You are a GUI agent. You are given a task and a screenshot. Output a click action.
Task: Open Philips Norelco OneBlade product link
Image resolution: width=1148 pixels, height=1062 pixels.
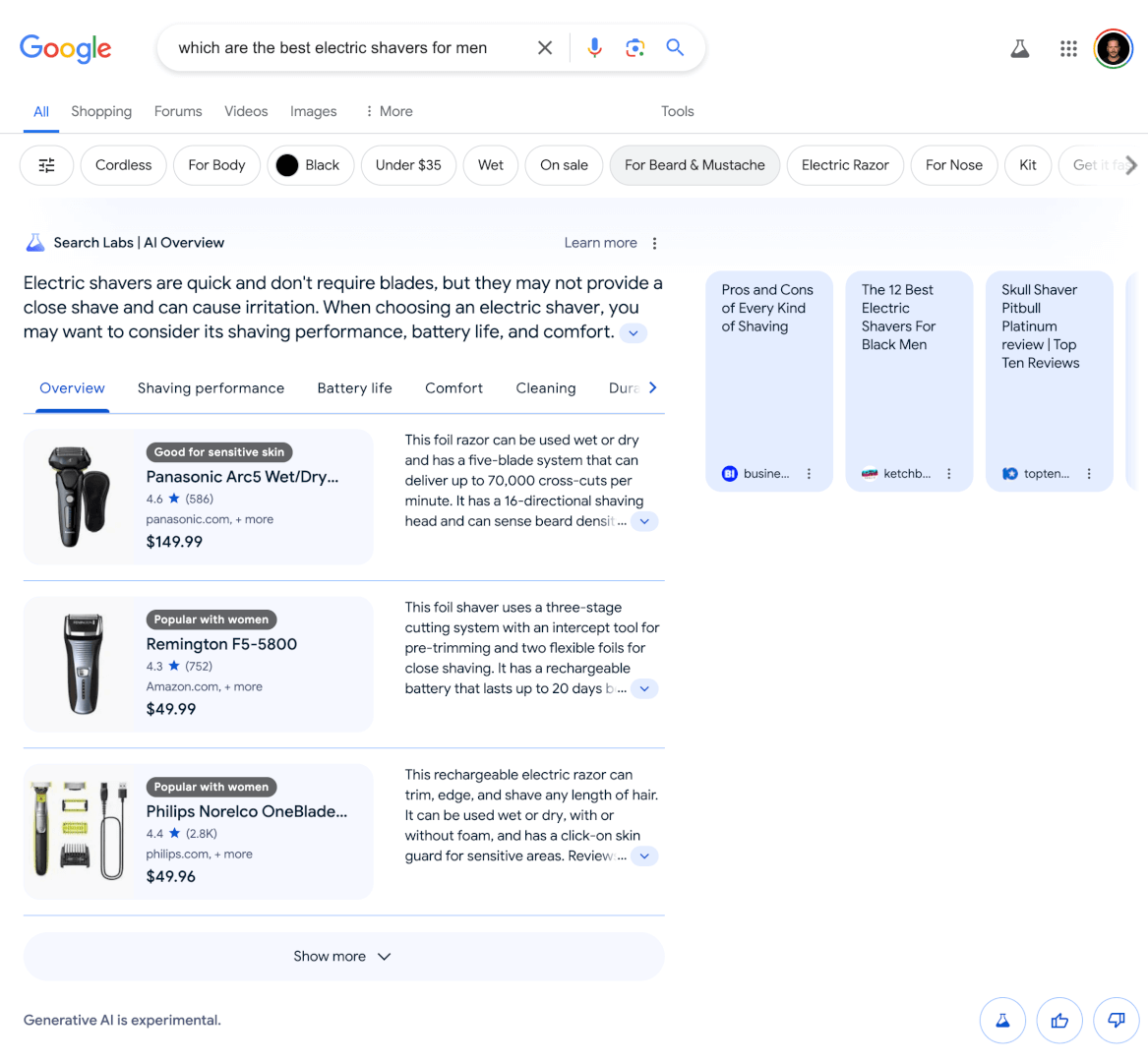click(x=247, y=811)
